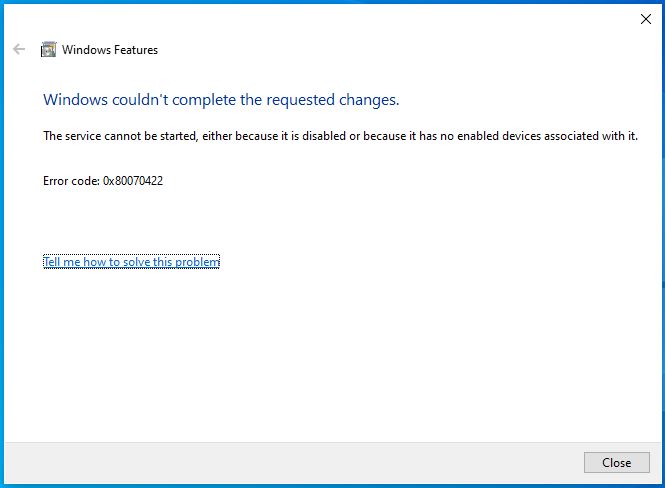Select the 'Error code: 0x80070422' text
Viewport: 665px width, 488px height.
coord(103,181)
